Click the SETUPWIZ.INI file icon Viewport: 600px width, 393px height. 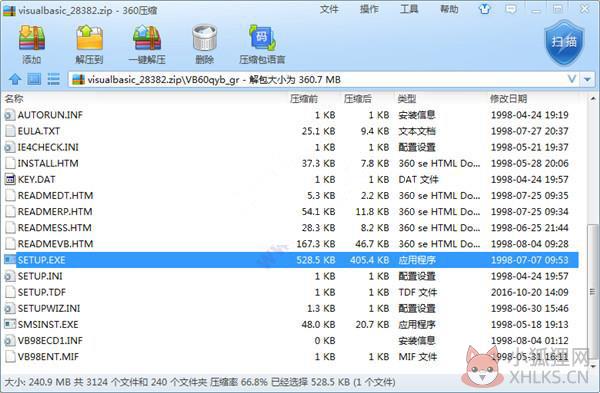point(10,308)
